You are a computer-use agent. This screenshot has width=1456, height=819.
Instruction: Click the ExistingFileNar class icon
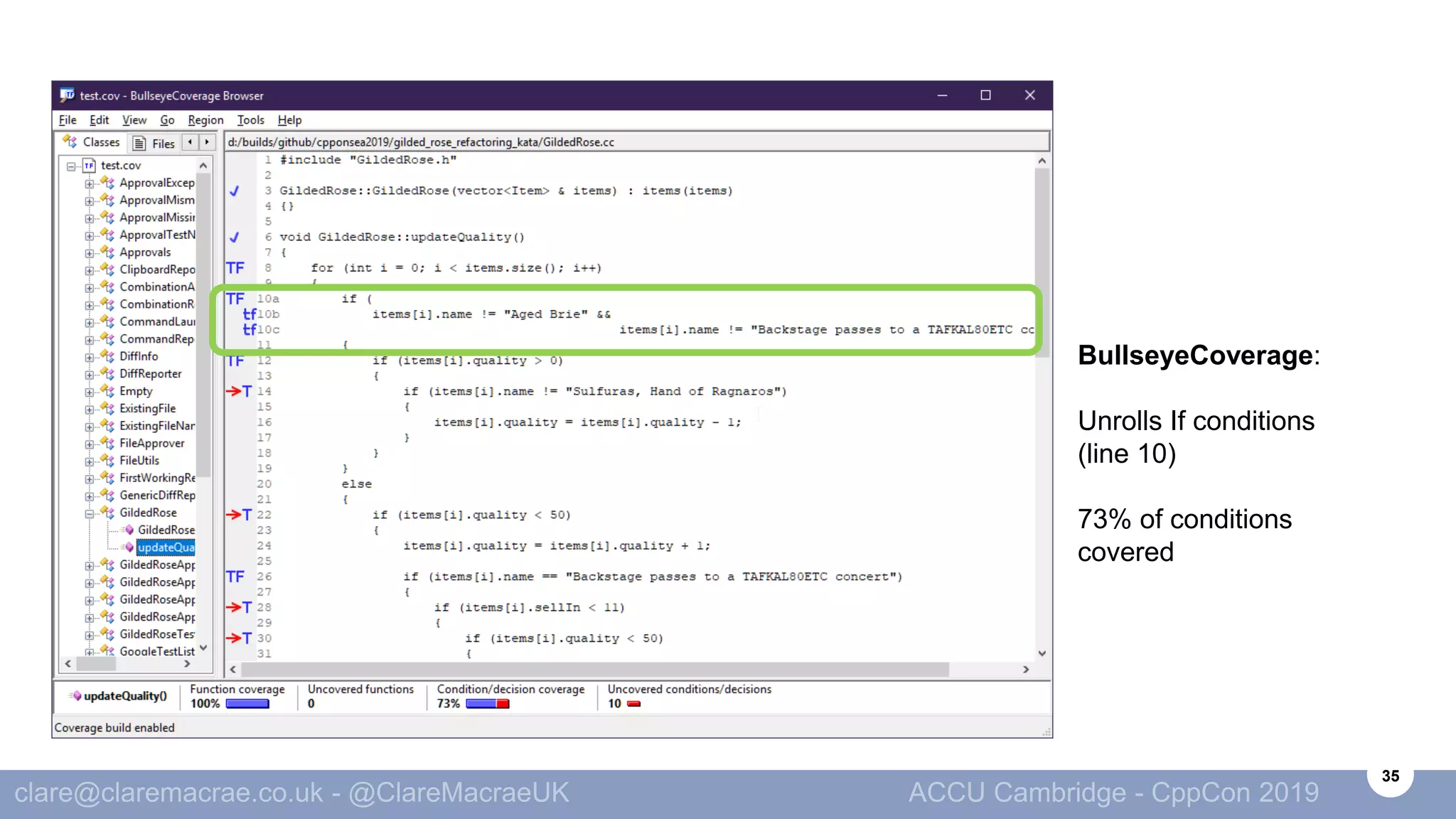107,425
